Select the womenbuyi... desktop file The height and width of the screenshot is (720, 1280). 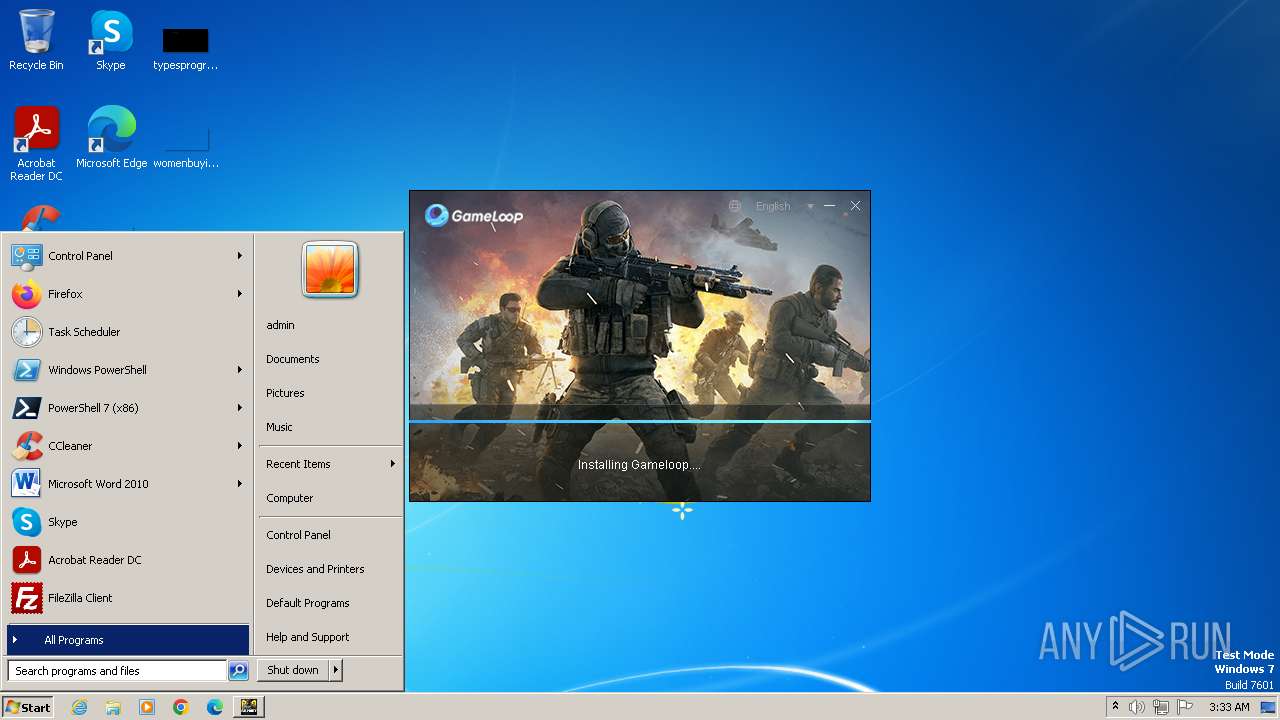tap(186, 145)
